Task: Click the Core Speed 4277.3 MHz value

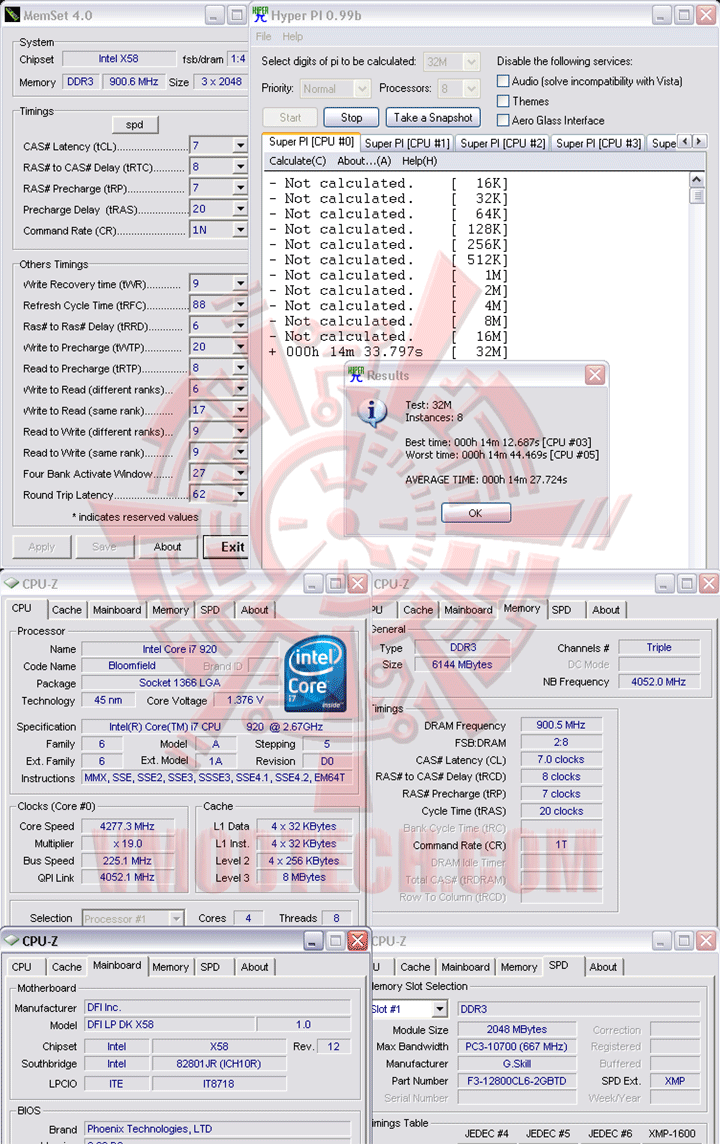Action: [127, 826]
